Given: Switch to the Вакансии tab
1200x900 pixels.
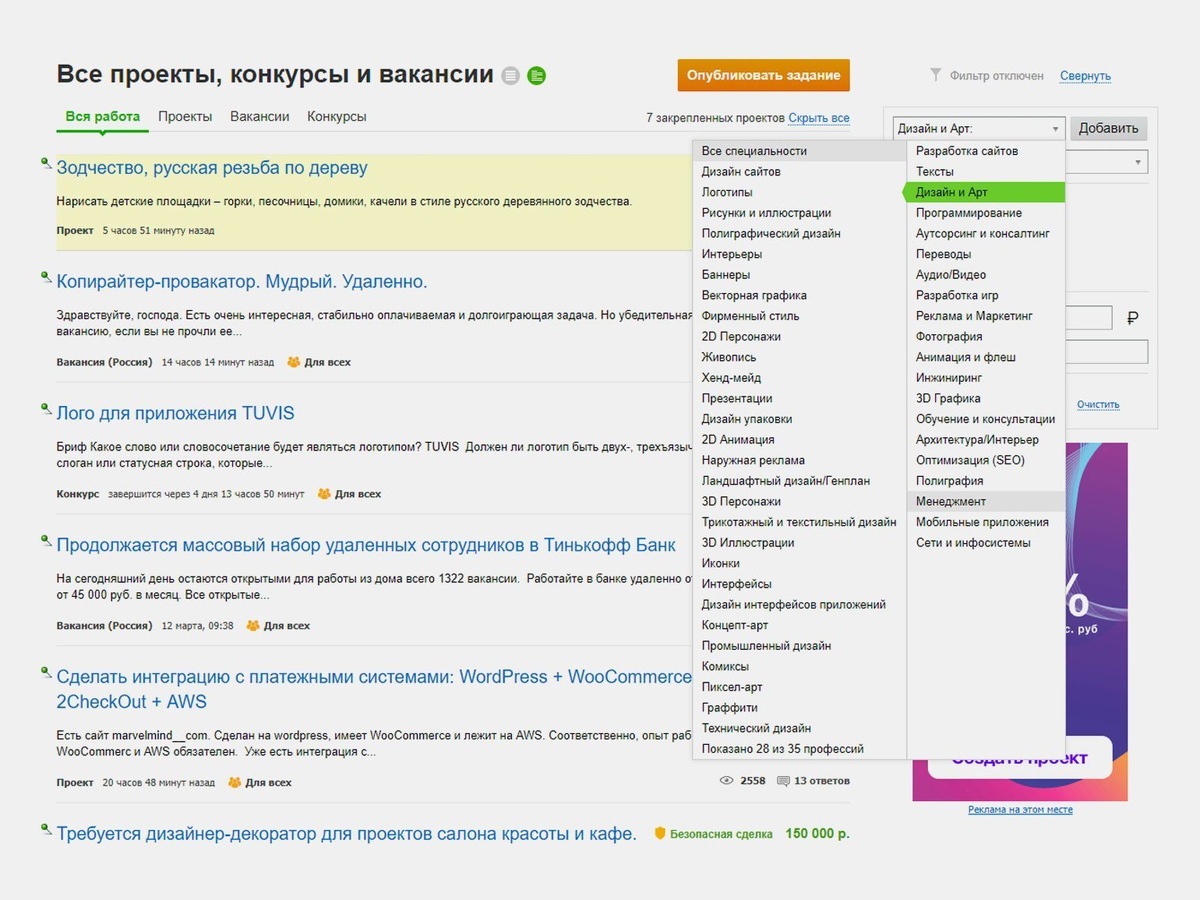Looking at the screenshot, I should click(260, 116).
